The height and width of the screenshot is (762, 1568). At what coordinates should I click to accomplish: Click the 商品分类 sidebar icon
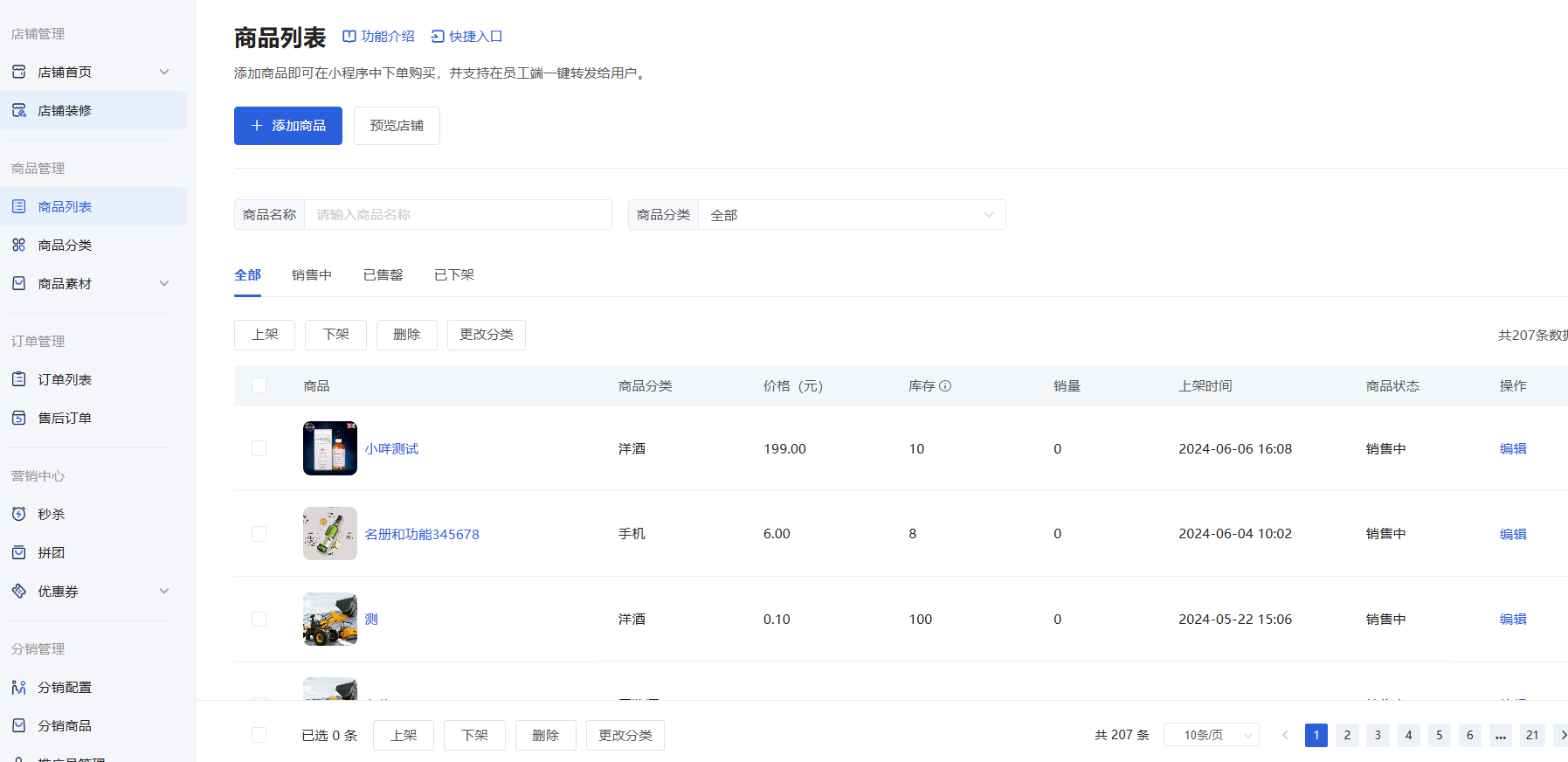point(18,245)
